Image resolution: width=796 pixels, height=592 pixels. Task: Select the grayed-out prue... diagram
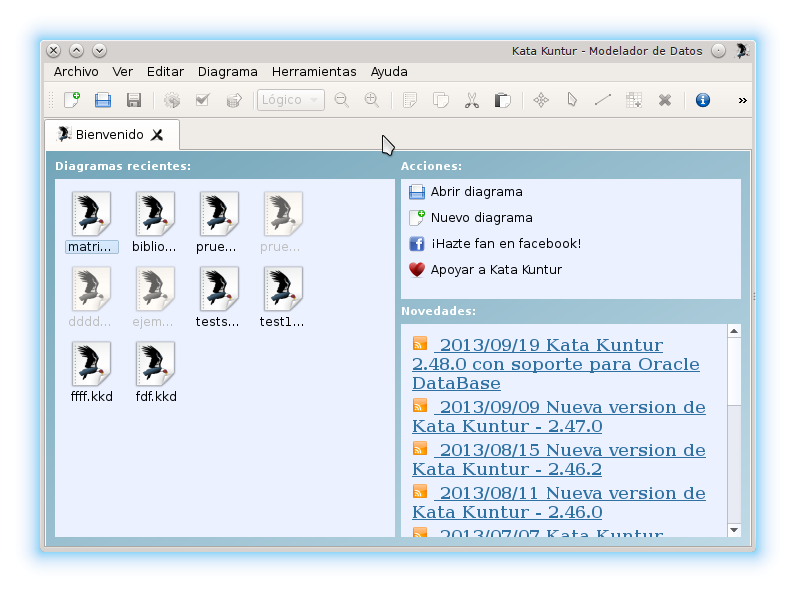tap(281, 222)
